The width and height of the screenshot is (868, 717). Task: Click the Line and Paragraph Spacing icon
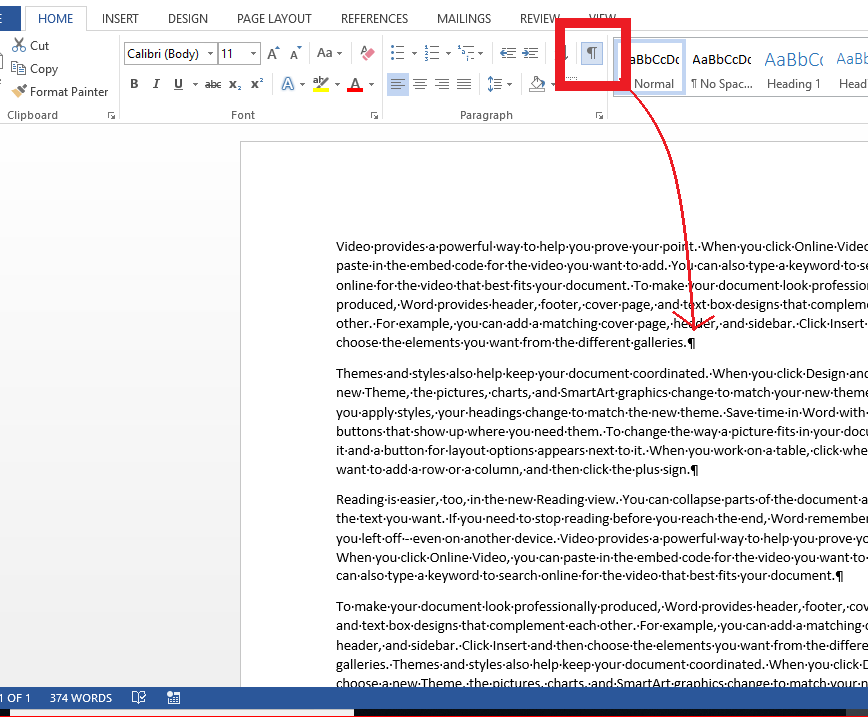495,84
